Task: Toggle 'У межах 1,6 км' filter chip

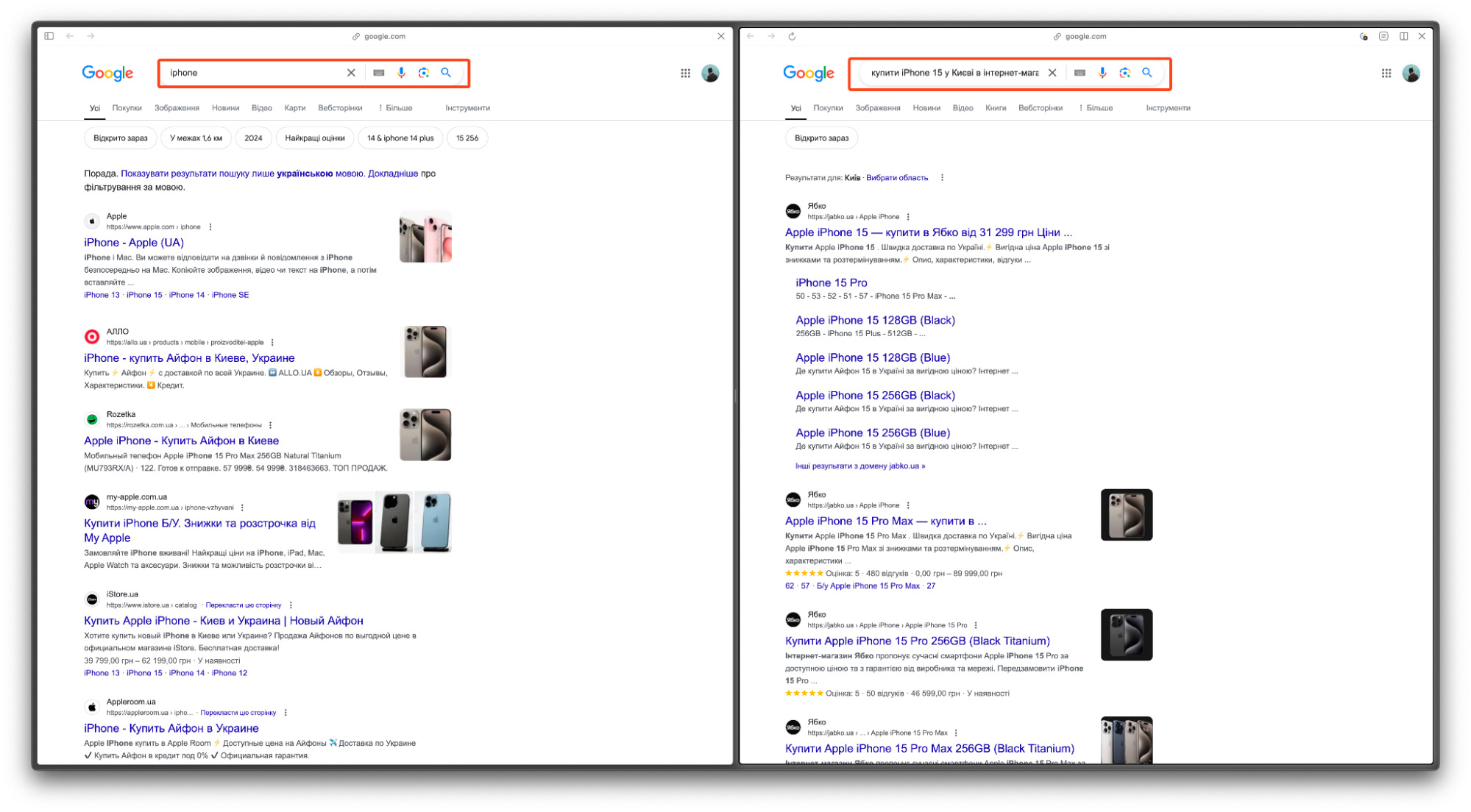Action: (196, 138)
